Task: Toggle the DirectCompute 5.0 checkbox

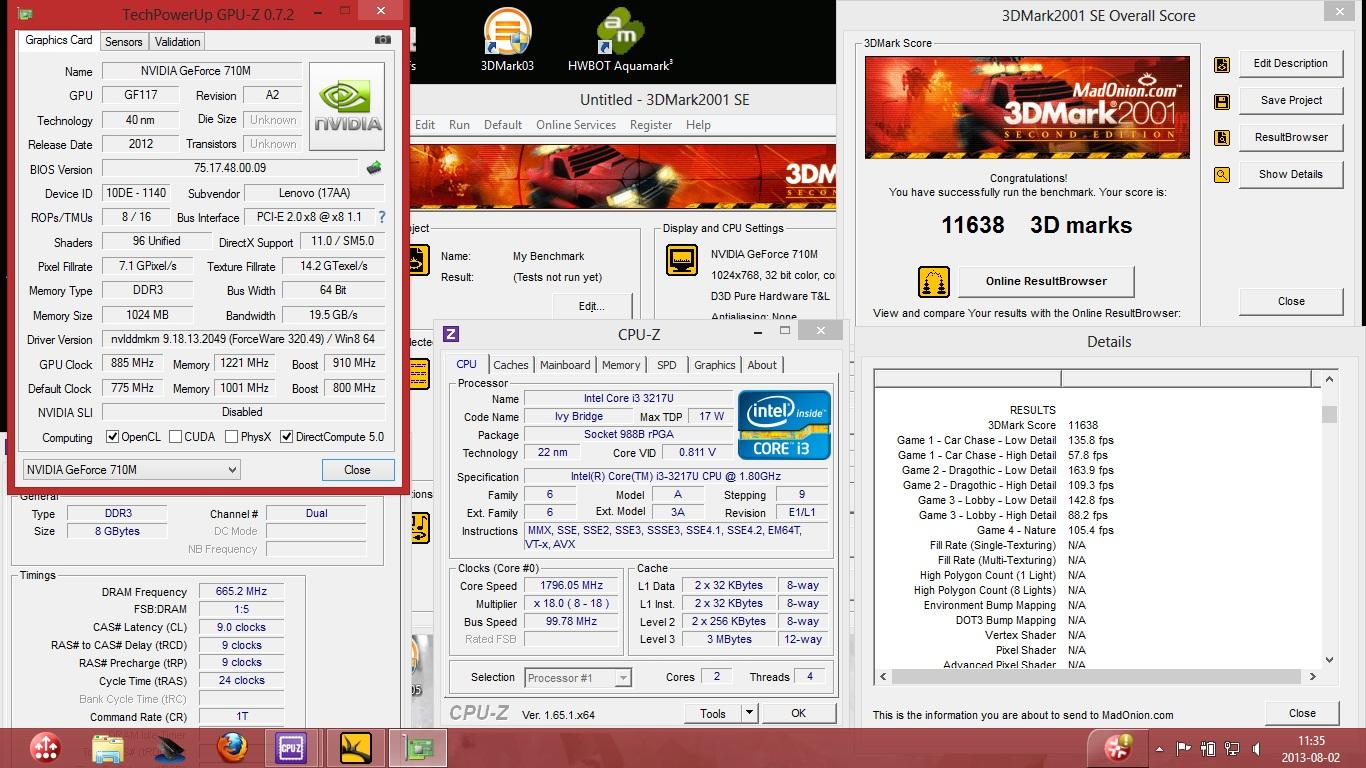Action: [287, 437]
